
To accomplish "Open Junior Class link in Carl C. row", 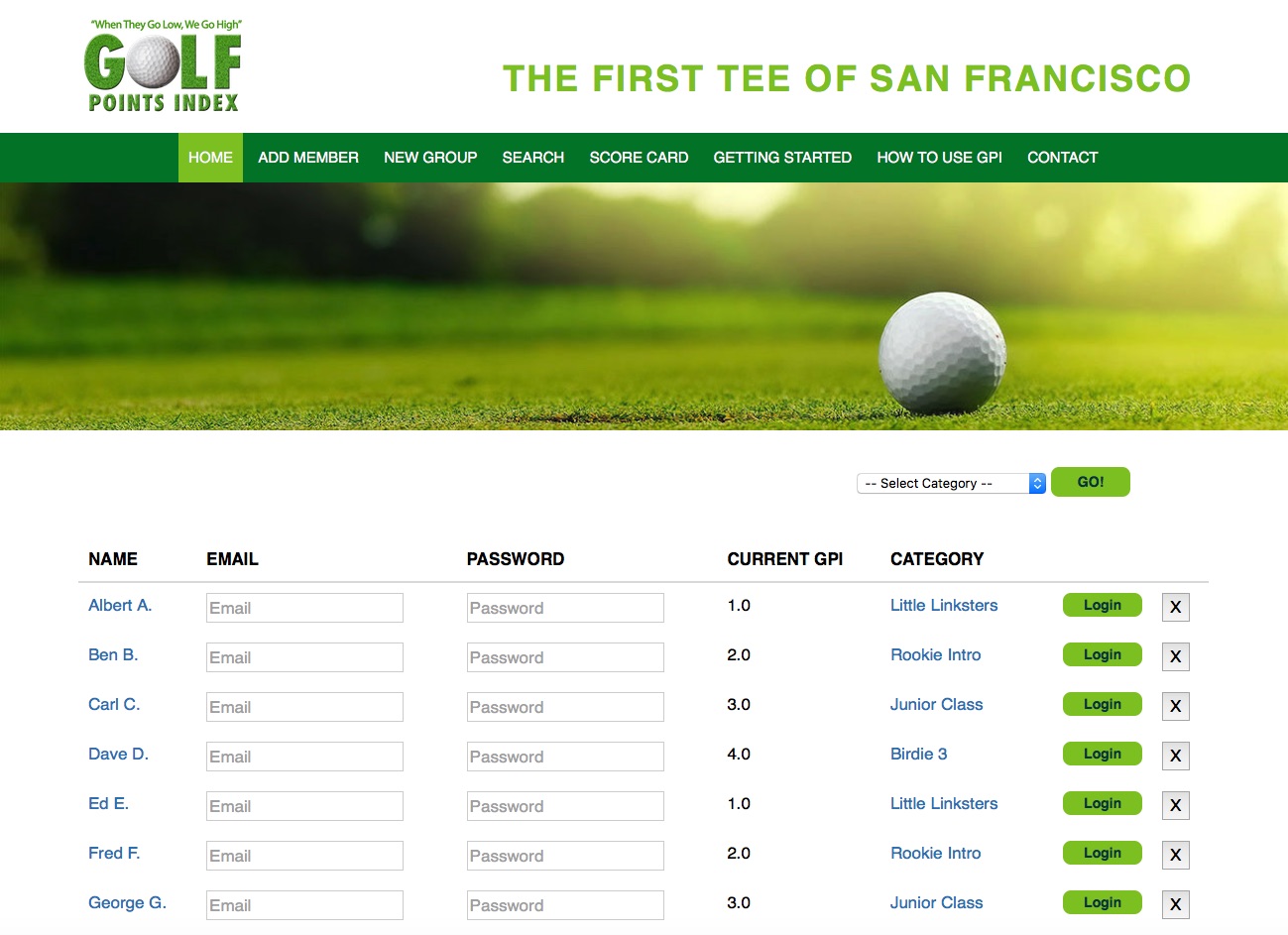I will pos(936,704).
